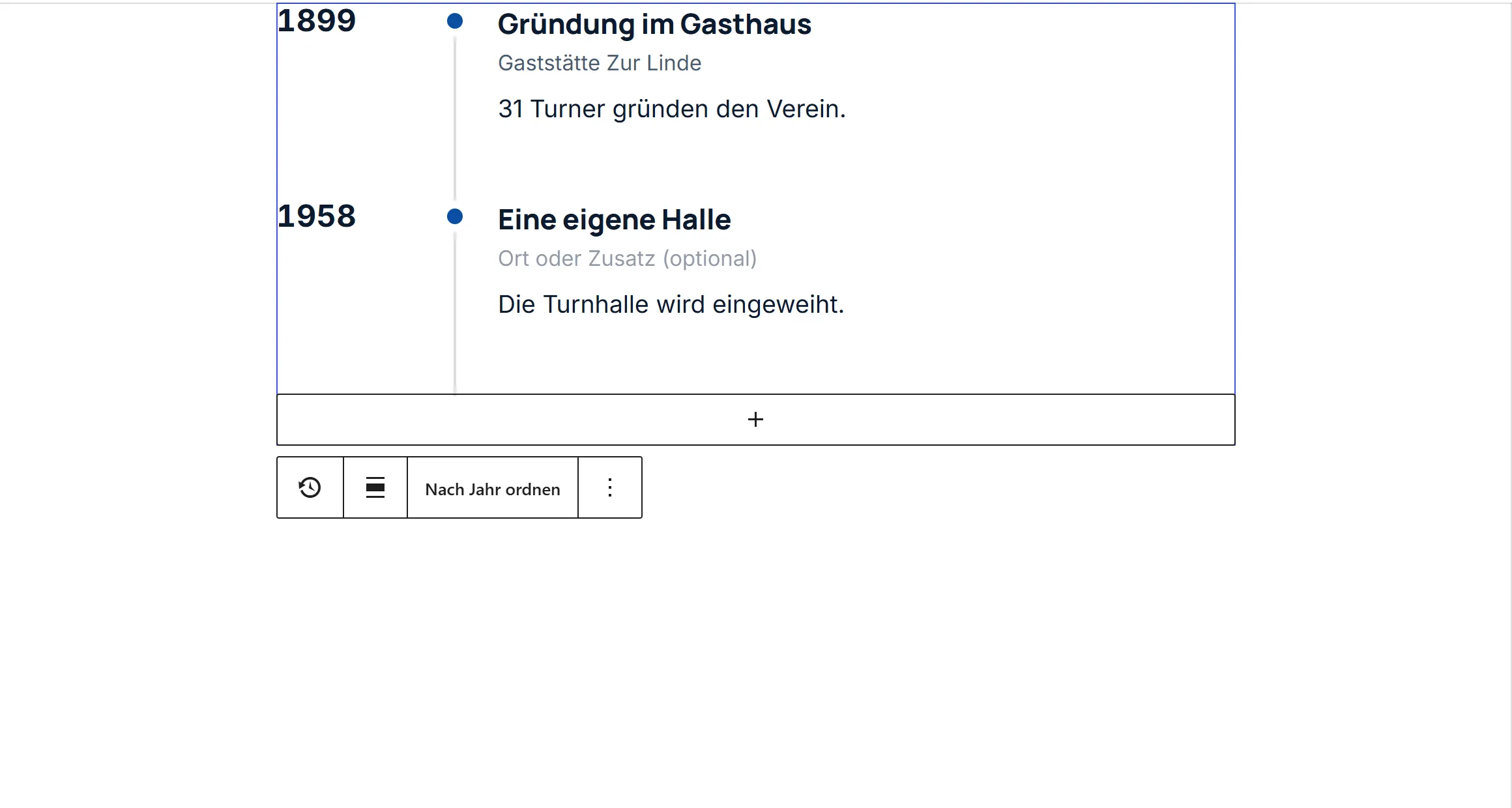This screenshot has height=808, width=1512.
Task: Click the timeline block type icon
Action: pyautogui.click(x=310, y=487)
